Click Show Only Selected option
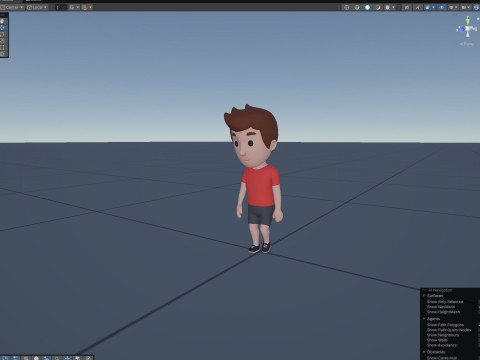The image size is (480, 360). 445,302
